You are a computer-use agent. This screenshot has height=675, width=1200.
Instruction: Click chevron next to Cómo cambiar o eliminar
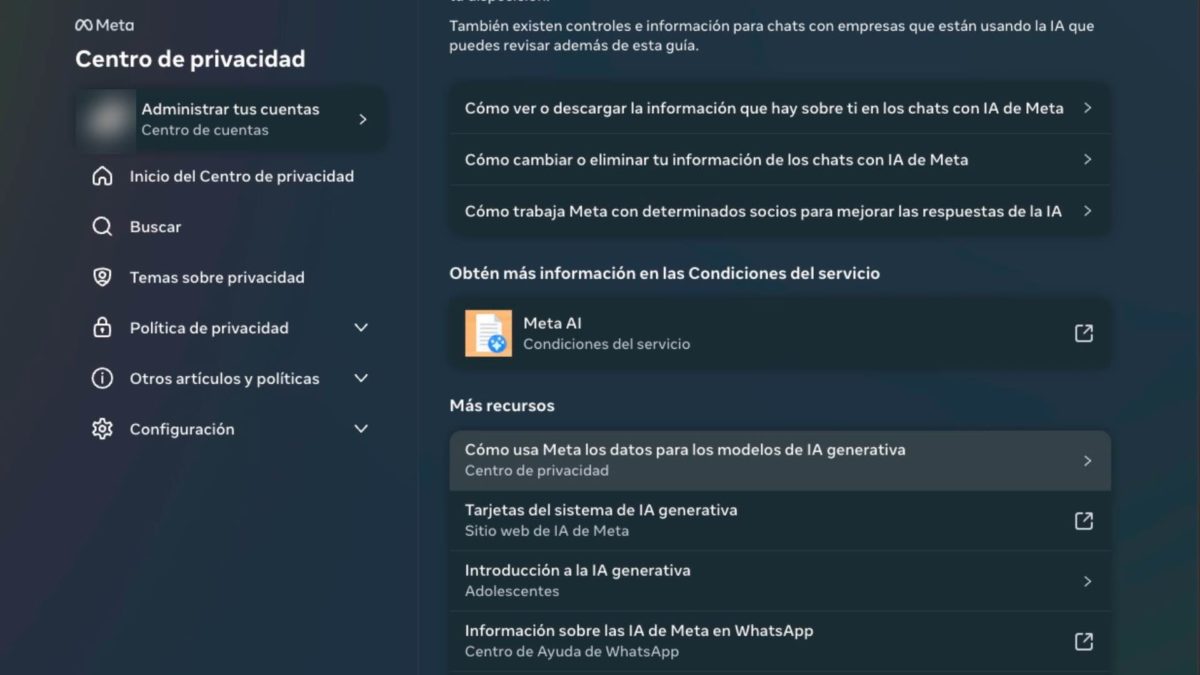[x=1087, y=159]
